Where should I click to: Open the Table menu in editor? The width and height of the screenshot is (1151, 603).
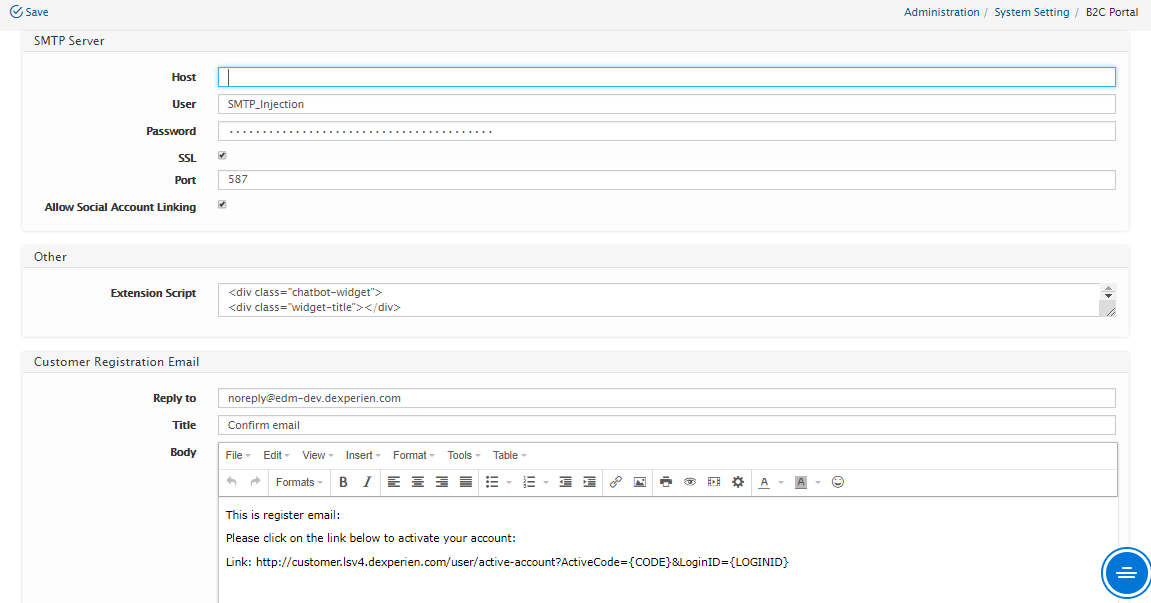(x=510, y=455)
